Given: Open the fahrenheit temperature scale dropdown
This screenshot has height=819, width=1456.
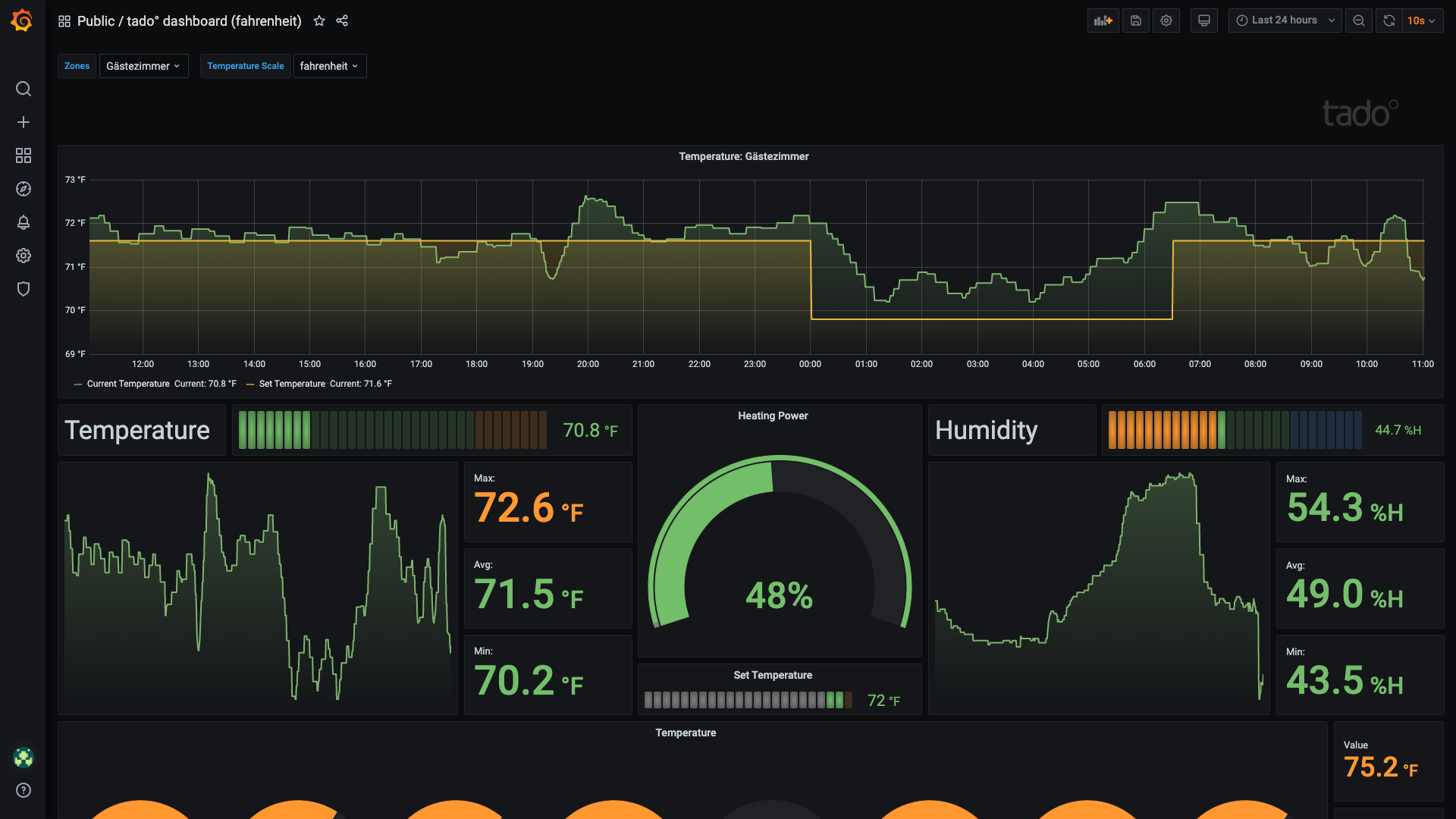Looking at the screenshot, I should pyautogui.click(x=329, y=66).
